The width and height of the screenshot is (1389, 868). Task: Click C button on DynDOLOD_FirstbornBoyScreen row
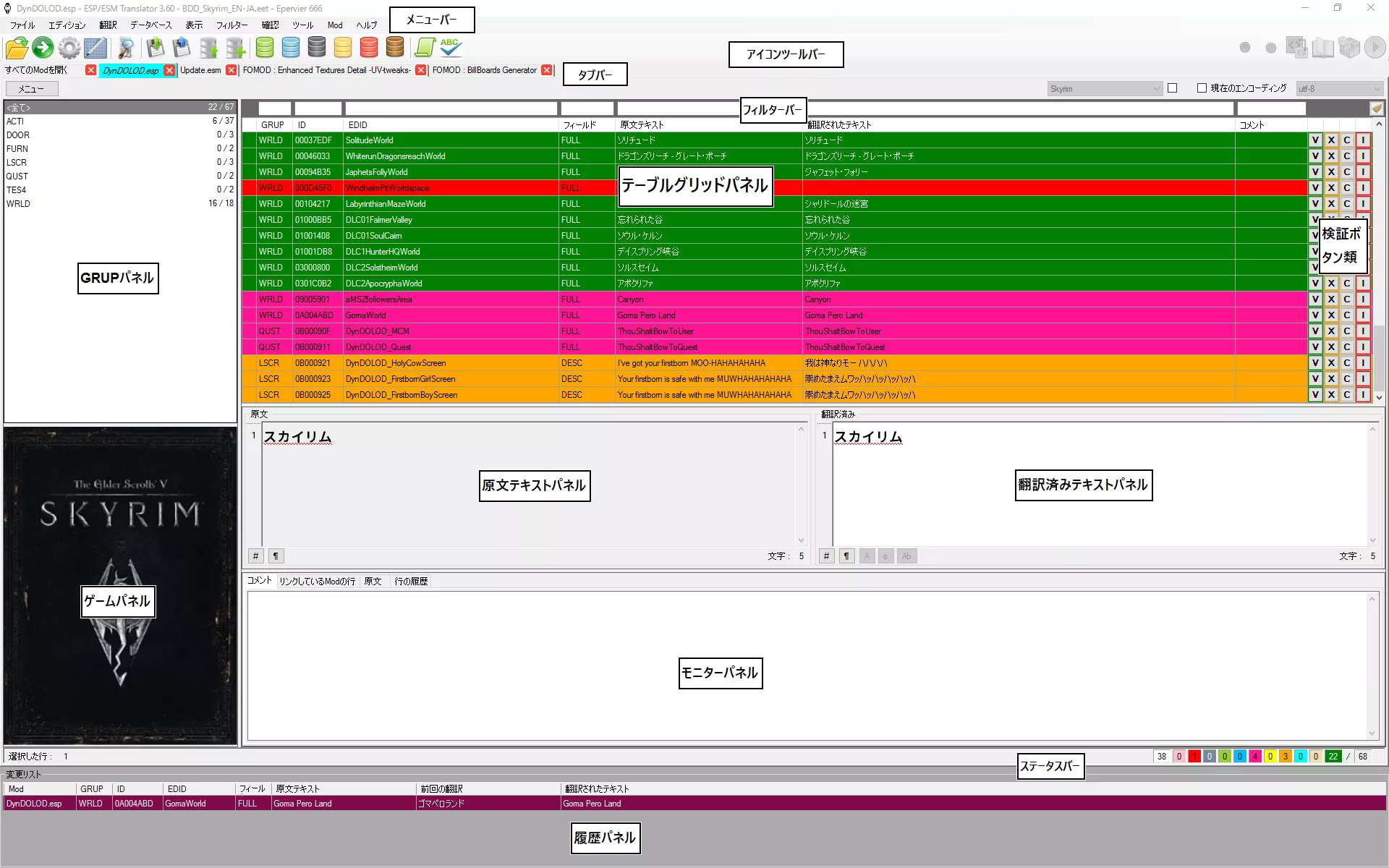point(1347,395)
